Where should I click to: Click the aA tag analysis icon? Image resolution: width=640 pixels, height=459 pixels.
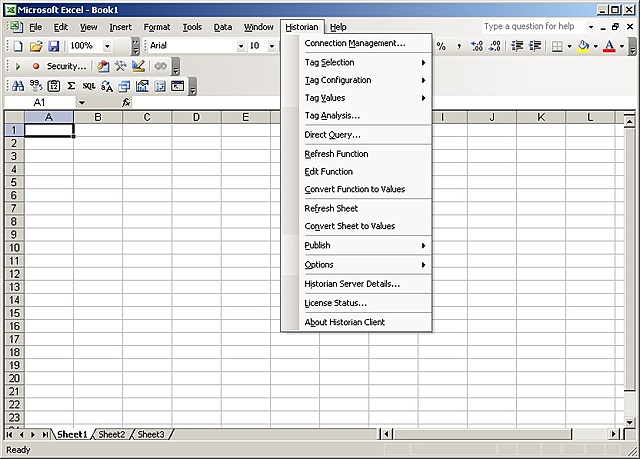pos(107,86)
